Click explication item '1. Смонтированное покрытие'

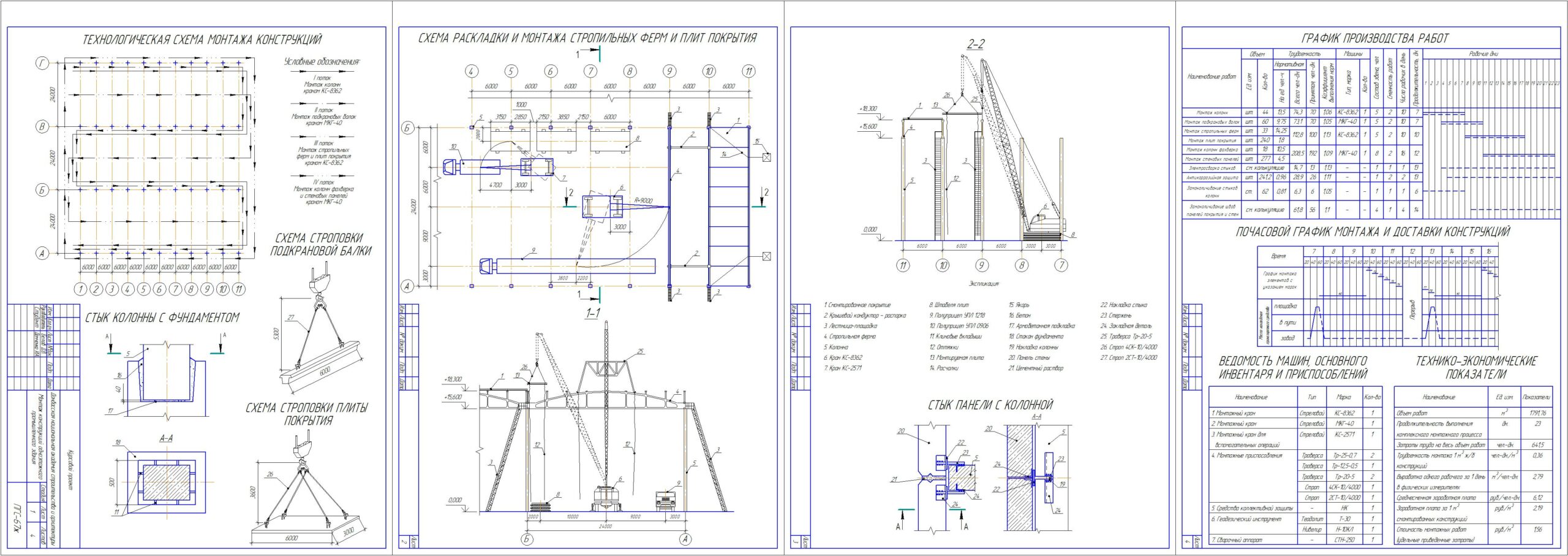pos(858,305)
